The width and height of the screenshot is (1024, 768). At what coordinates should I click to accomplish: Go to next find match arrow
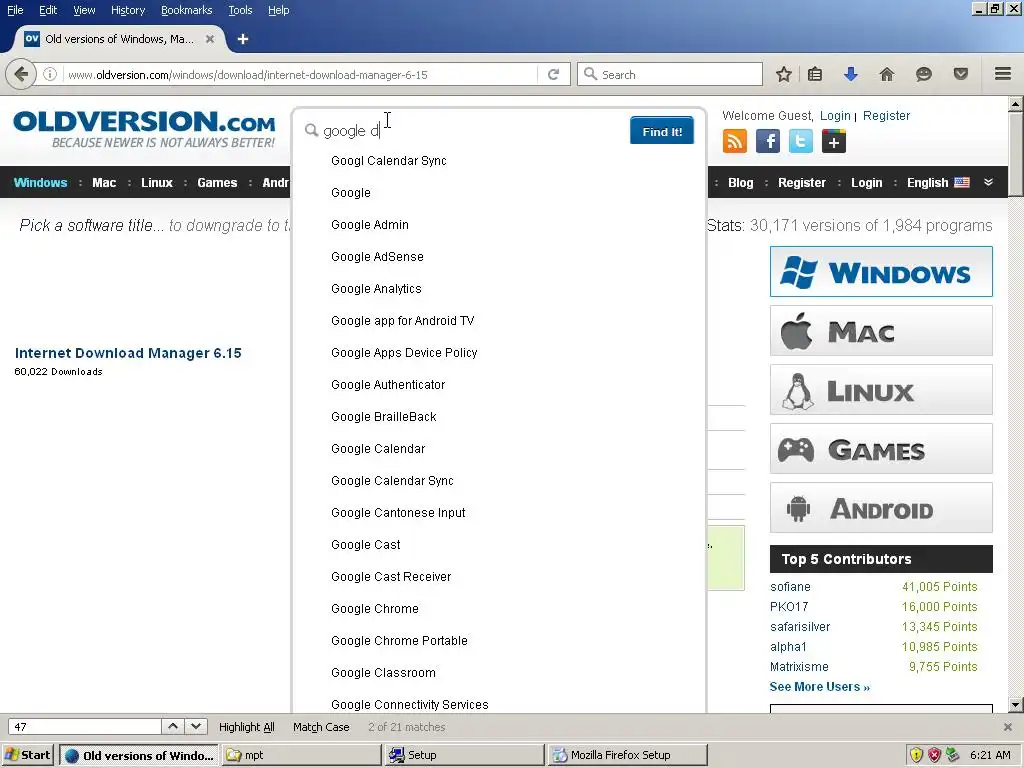click(x=196, y=726)
